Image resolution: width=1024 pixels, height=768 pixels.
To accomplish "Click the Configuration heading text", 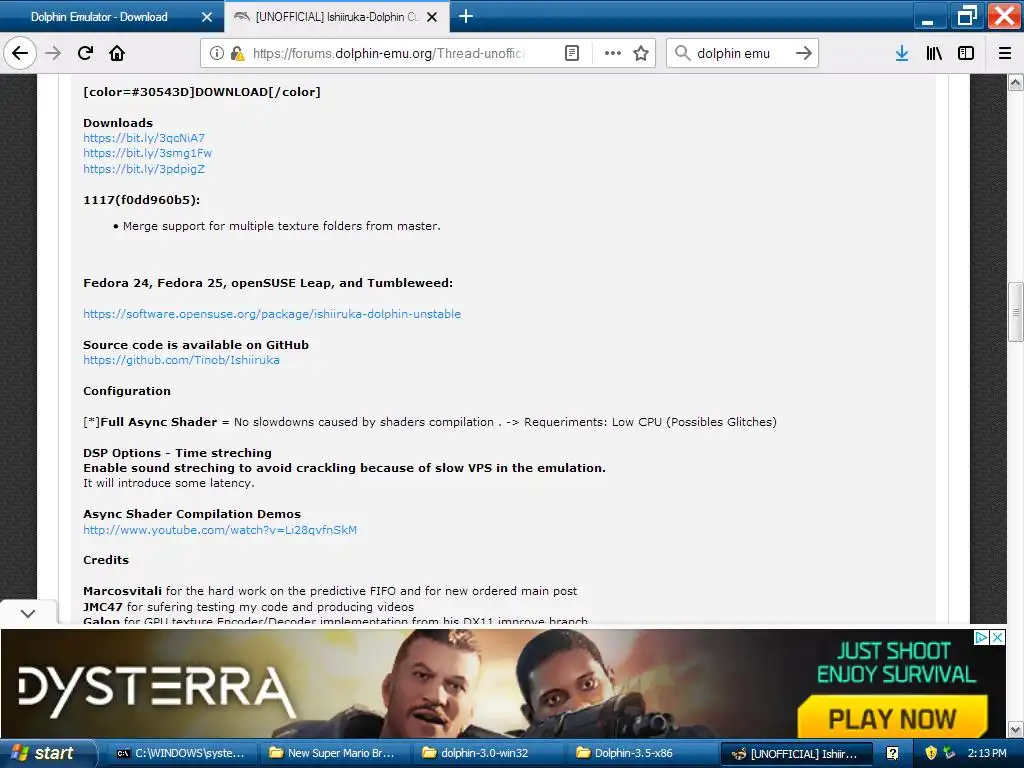I will pos(127,391).
